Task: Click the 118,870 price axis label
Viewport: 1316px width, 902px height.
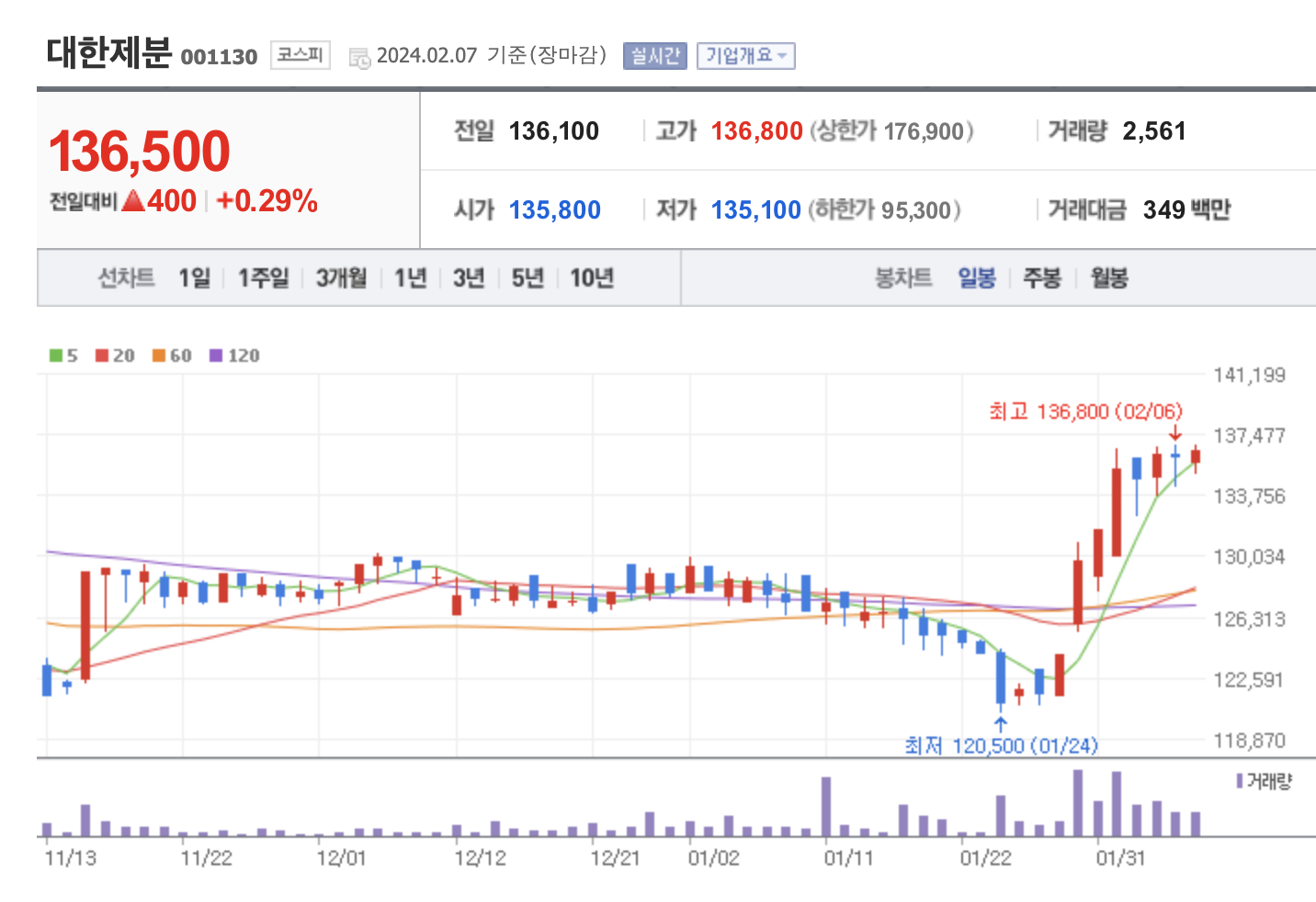Action: pyautogui.click(x=1249, y=740)
